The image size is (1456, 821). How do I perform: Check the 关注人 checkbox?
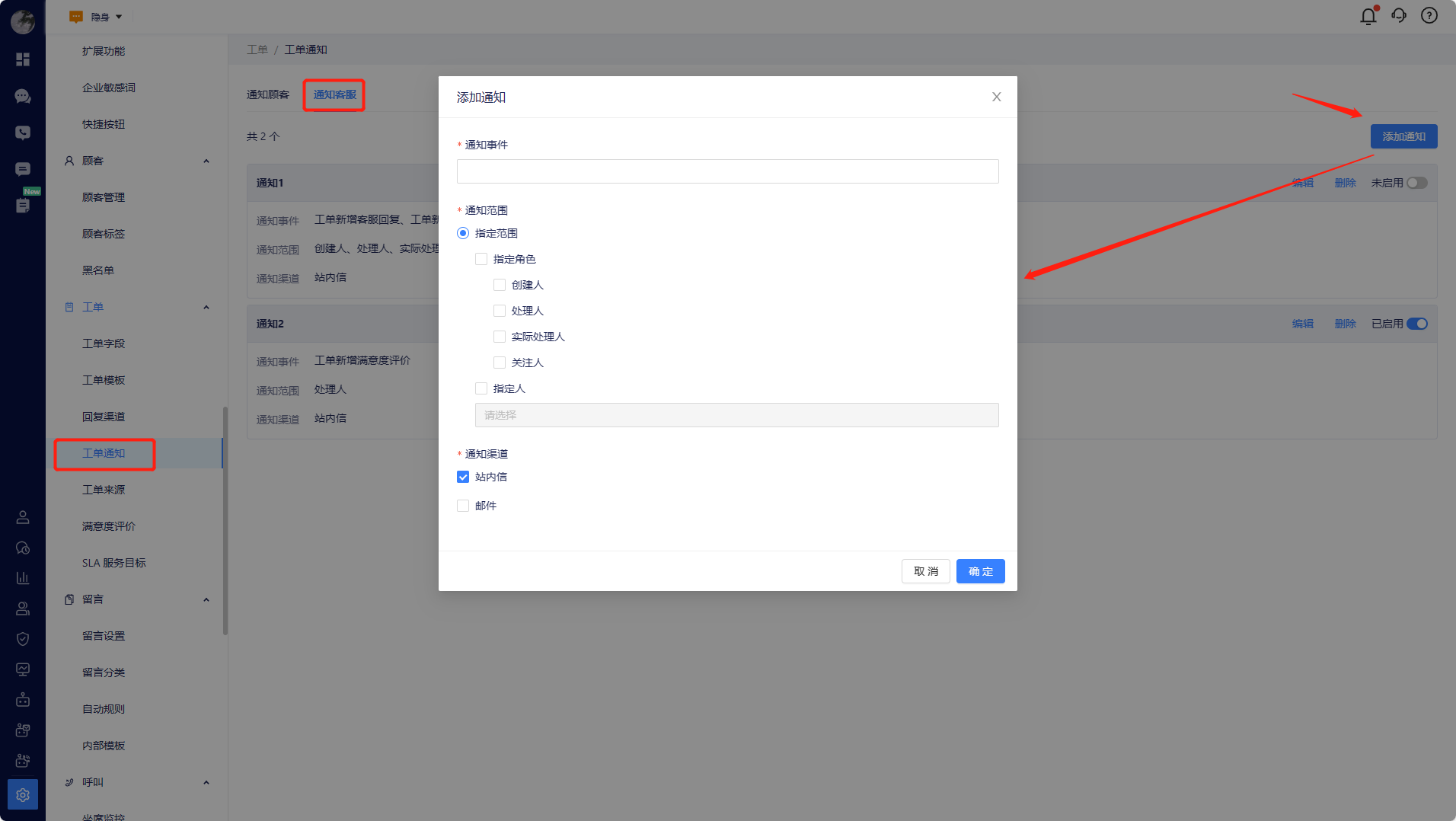(x=500, y=363)
